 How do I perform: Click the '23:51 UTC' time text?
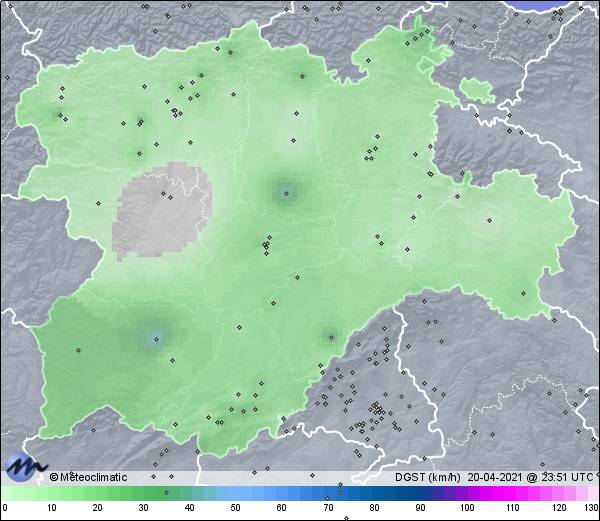pyautogui.click(x=566, y=477)
